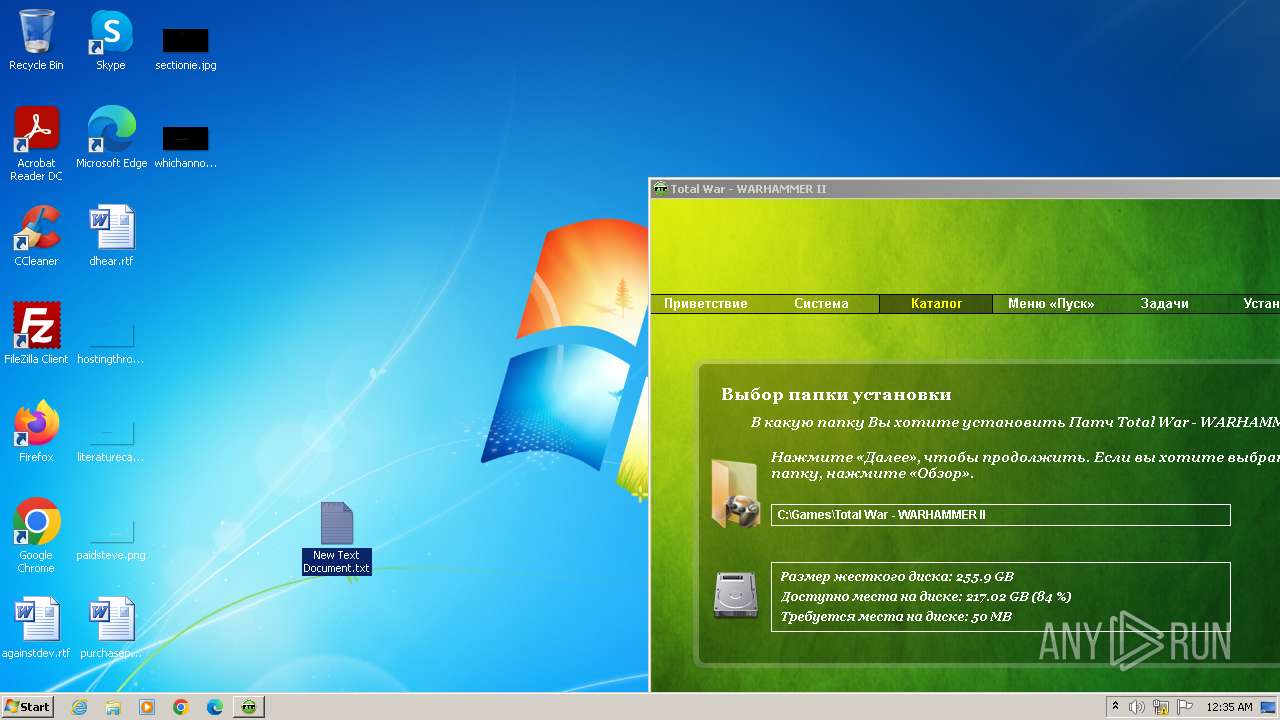This screenshot has height=720, width=1280.
Task: Click the taskbar clock showing 12:35 AM
Action: (1229, 707)
